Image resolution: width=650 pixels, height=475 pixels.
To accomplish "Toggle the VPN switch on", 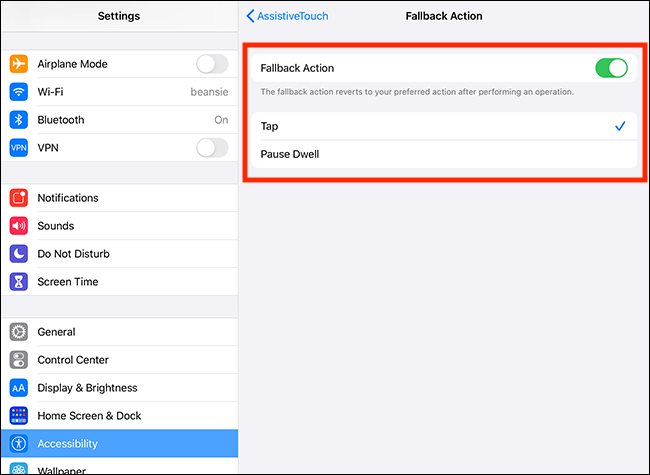I will pos(212,148).
